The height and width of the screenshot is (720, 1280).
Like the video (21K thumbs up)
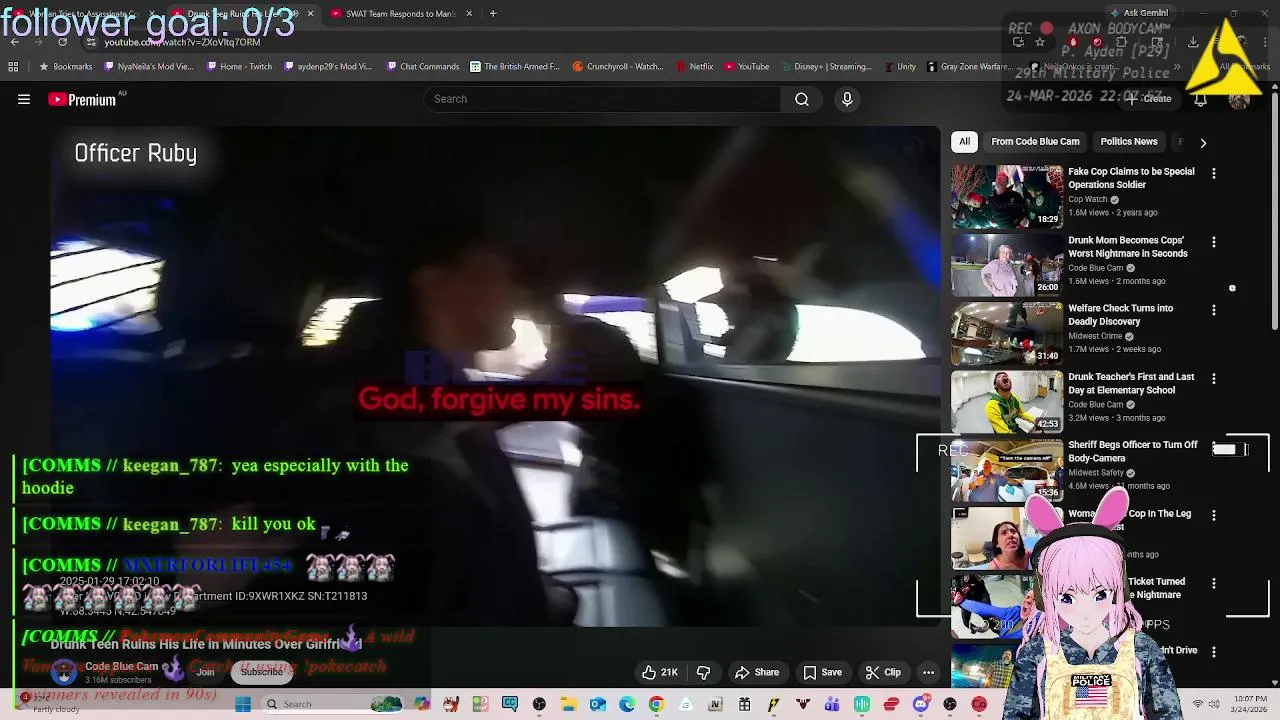point(660,672)
